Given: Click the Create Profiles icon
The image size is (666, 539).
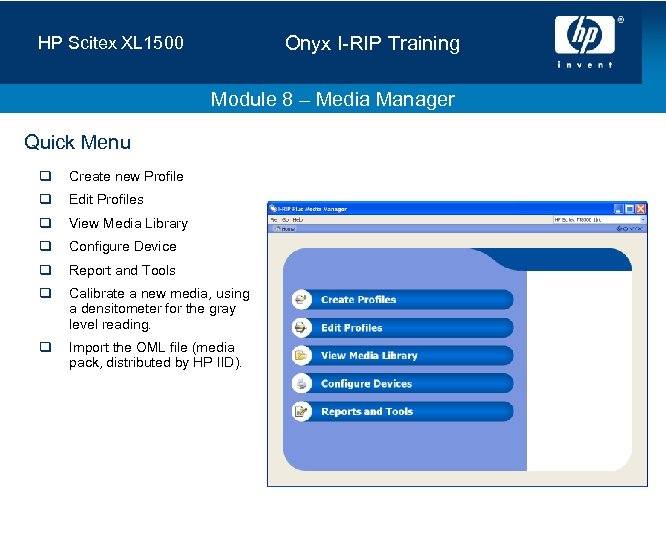Looking at the screenshot, I should (302, 299).
